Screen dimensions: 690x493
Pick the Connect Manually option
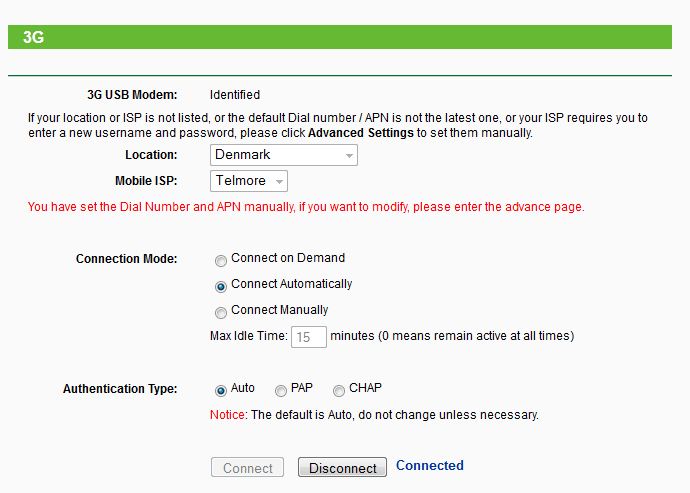[221, 311]
